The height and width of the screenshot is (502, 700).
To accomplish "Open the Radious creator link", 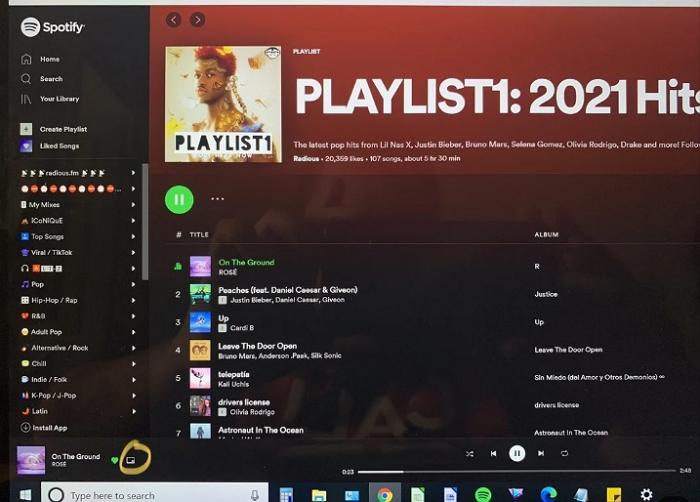I will (306, 159).
